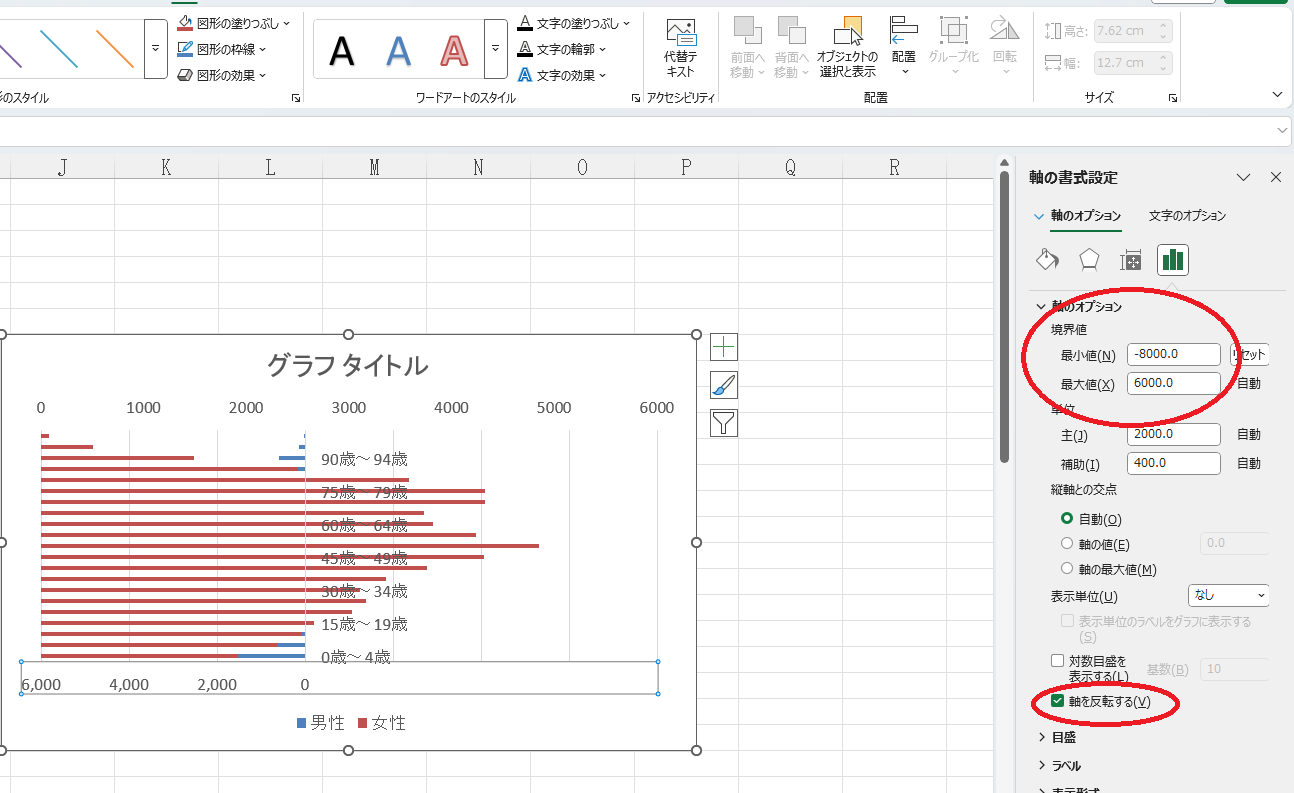
Task: Expand the formula bar chevron
Action: 1283,131
